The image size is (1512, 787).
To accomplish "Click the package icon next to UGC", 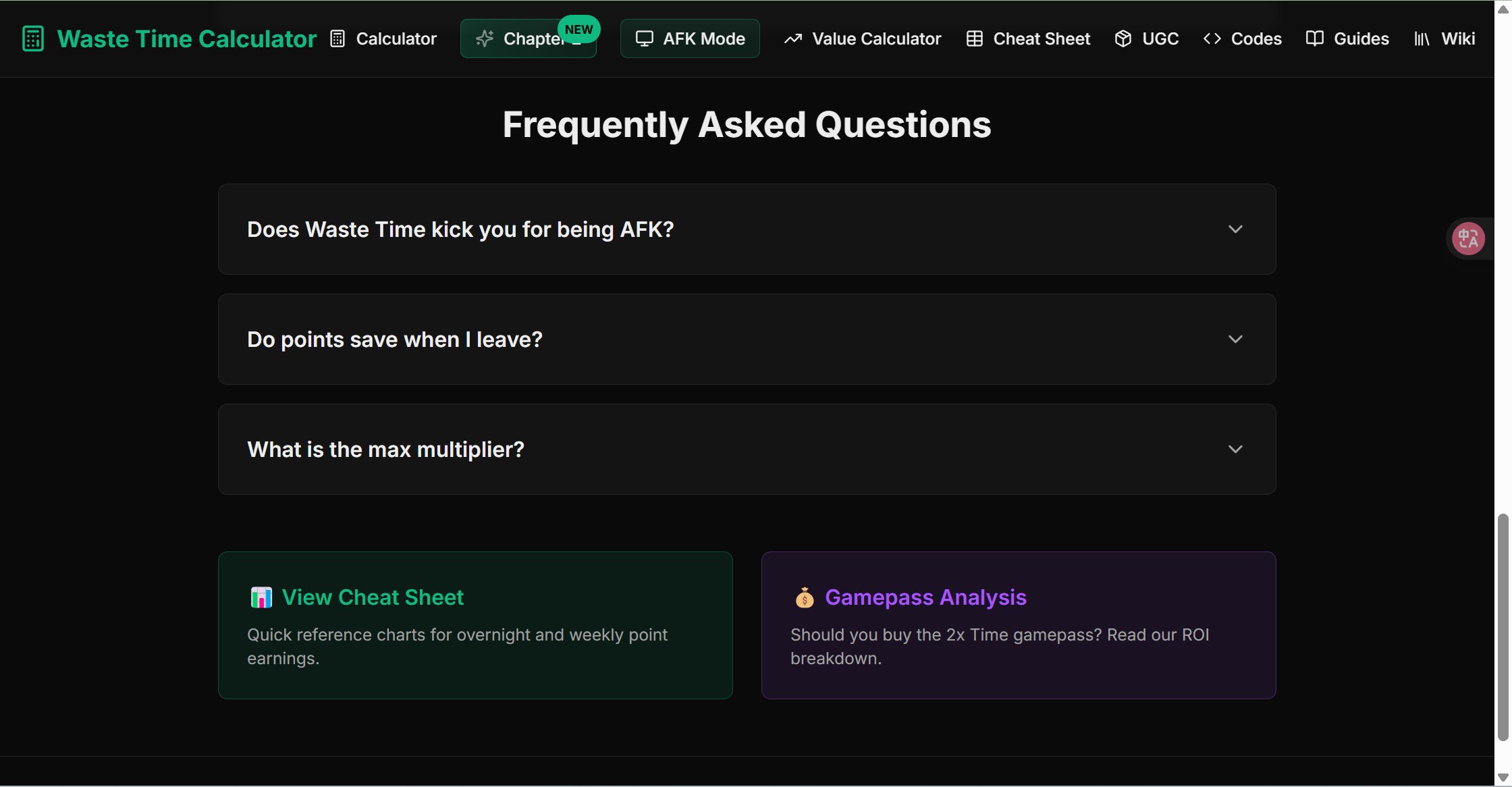I will (x=1123, y=38).
